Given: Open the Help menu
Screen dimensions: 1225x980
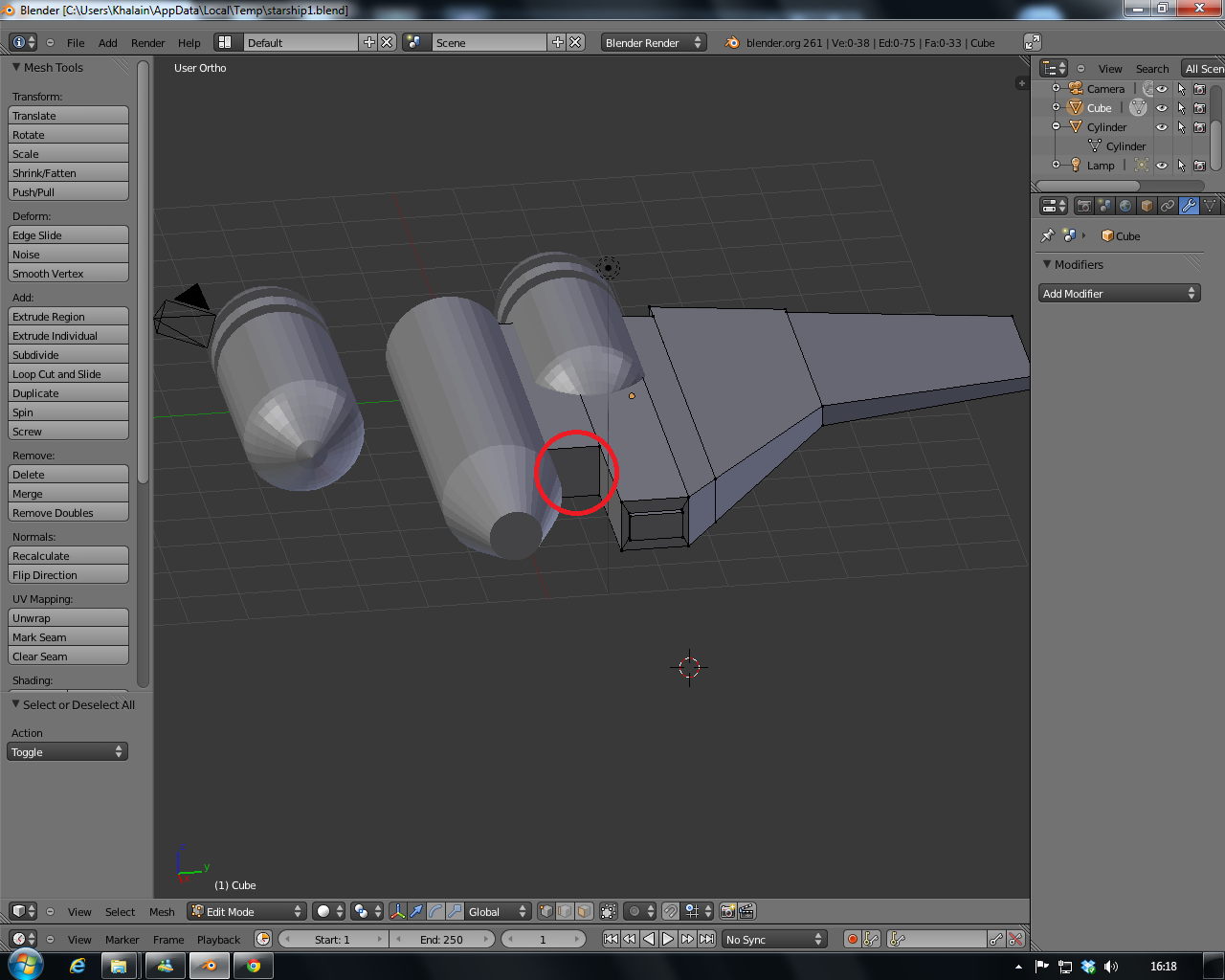Looking at the screenshot, I should 189,42.
